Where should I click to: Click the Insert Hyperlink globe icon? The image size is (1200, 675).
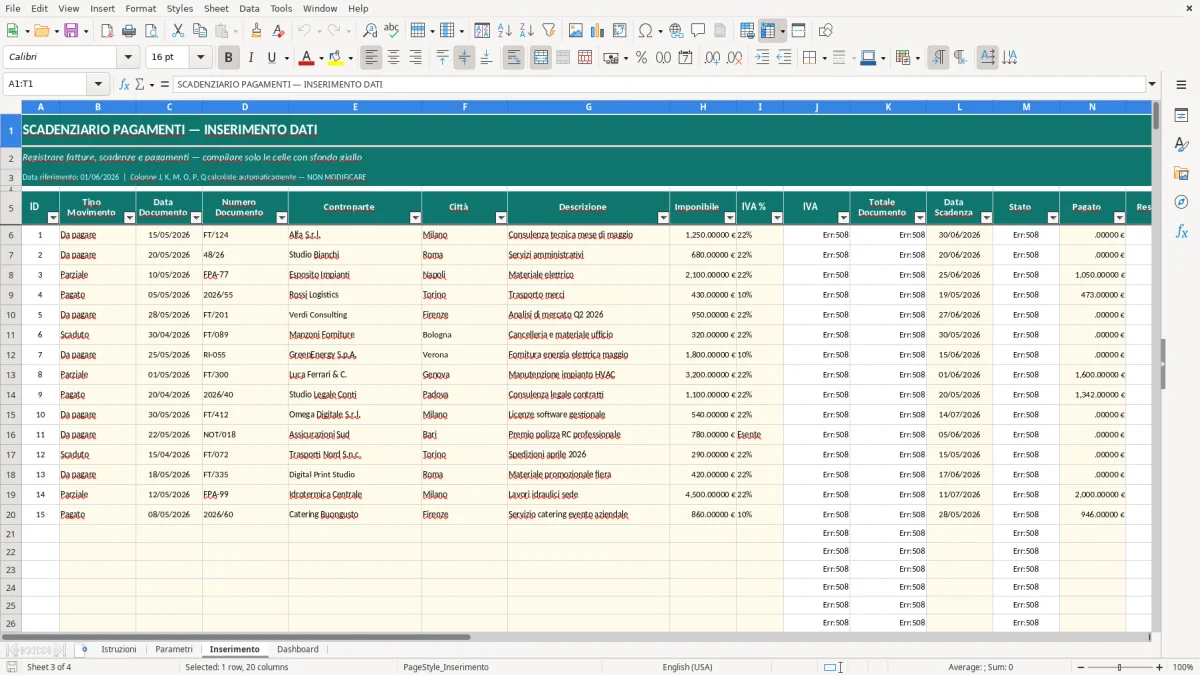(x=676, y=31)
